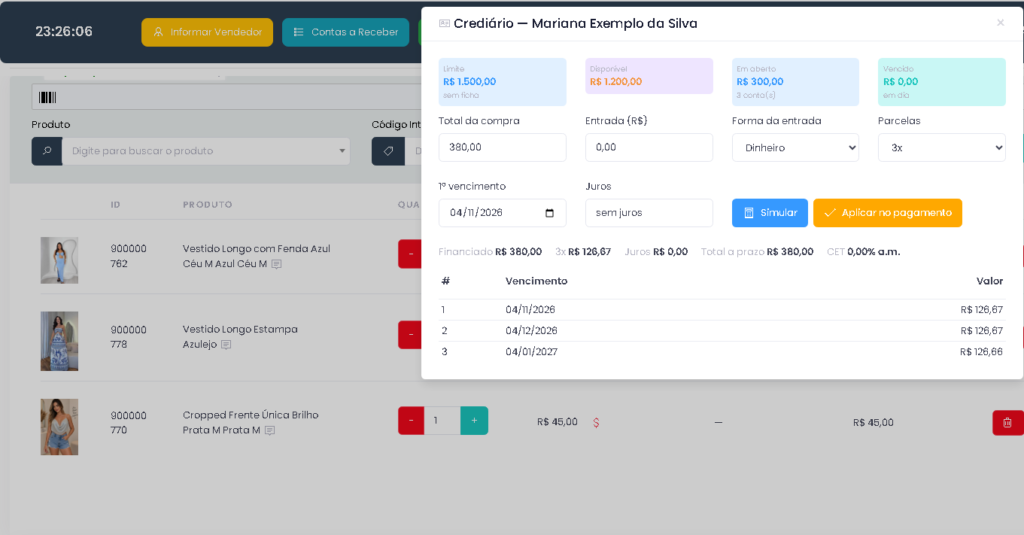Select installment row with 04/11/2026

(722, 310)
